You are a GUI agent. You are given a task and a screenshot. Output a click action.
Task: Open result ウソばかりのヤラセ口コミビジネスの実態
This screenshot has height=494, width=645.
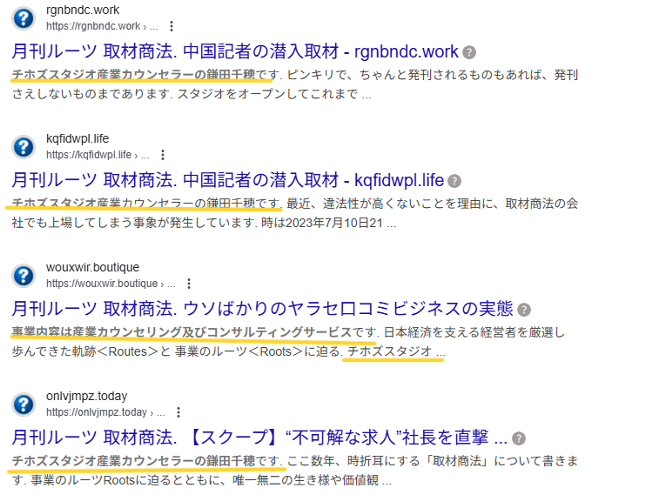pyautogui.click(x=262, y=308)
